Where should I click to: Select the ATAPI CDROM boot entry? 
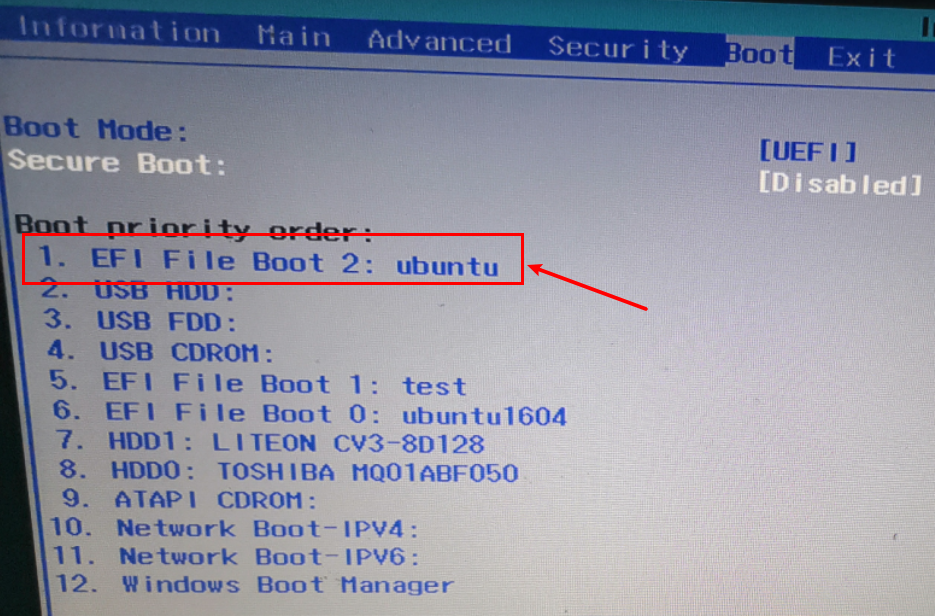pyautogui.click(x=190, y=499)
